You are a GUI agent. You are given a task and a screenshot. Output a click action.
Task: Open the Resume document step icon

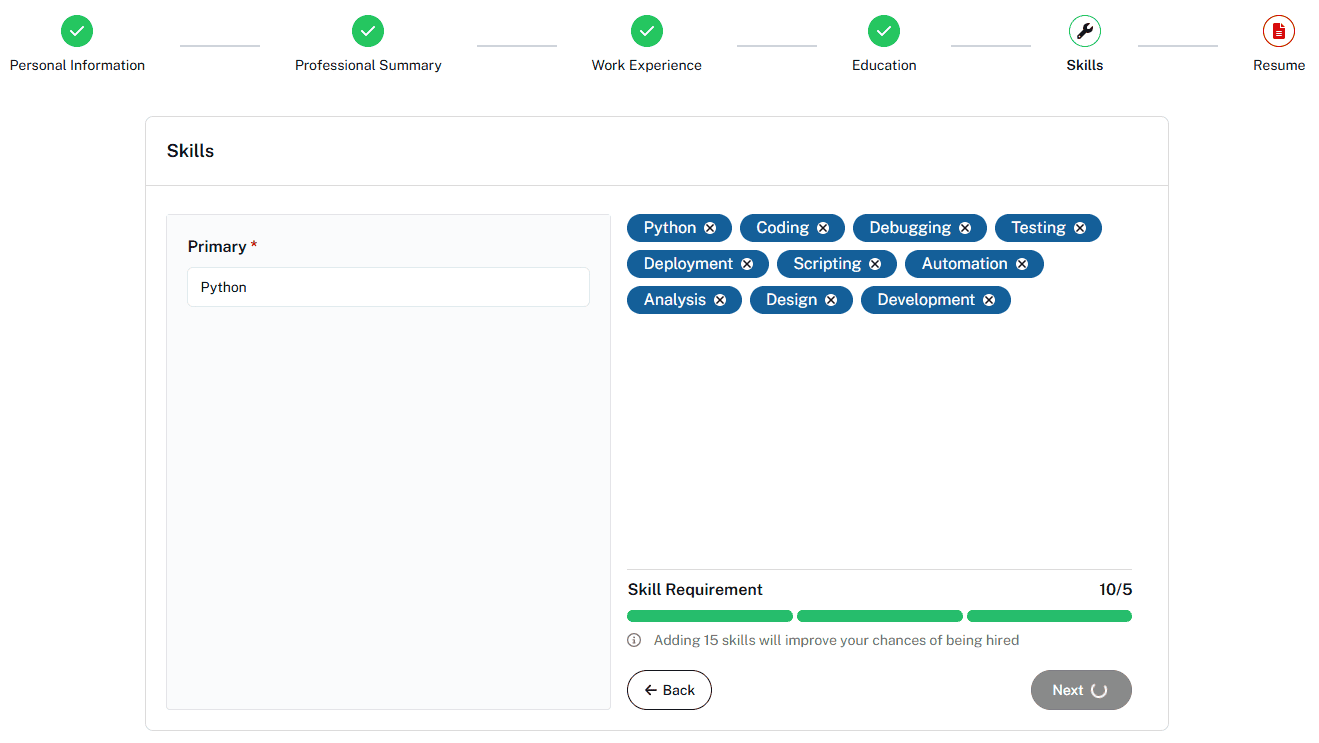pos(1278,31)
